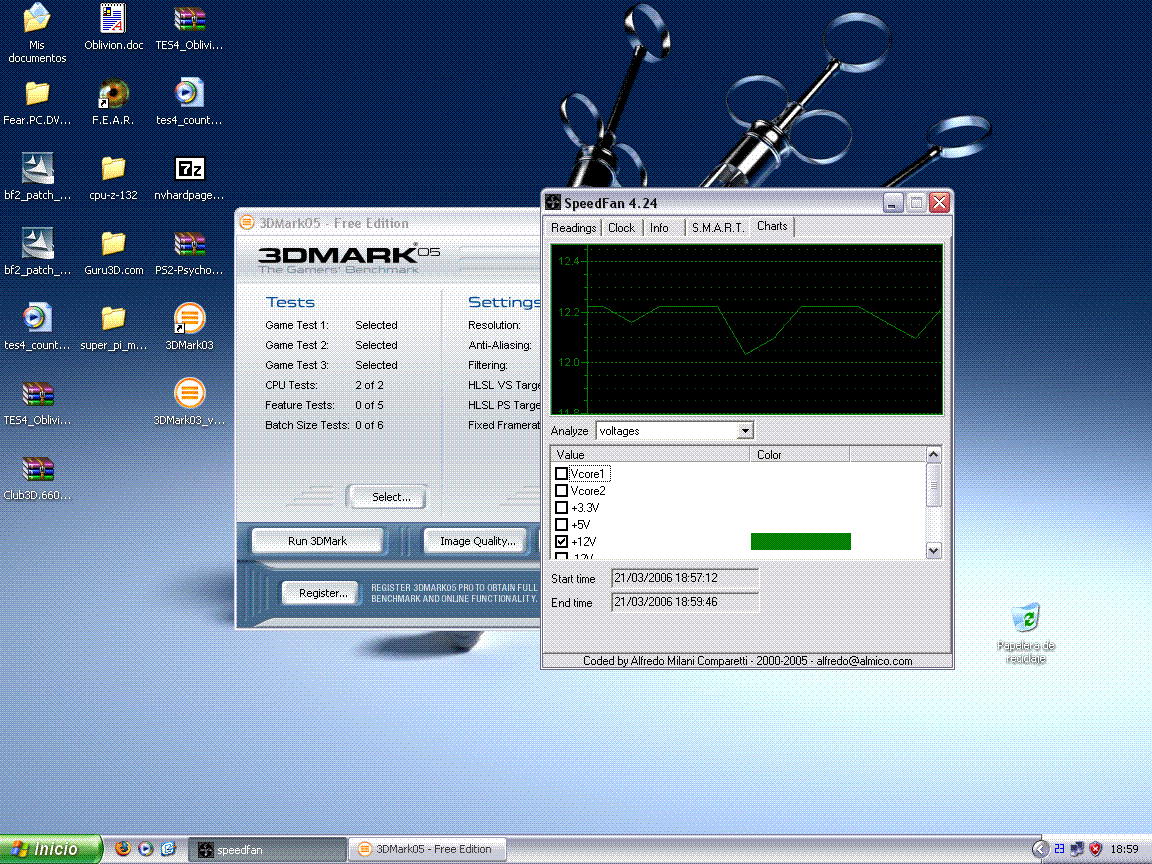Launch Windows Media Player from quick launch
Viewport: 1152px width, 864px height.
pos(145,849)
